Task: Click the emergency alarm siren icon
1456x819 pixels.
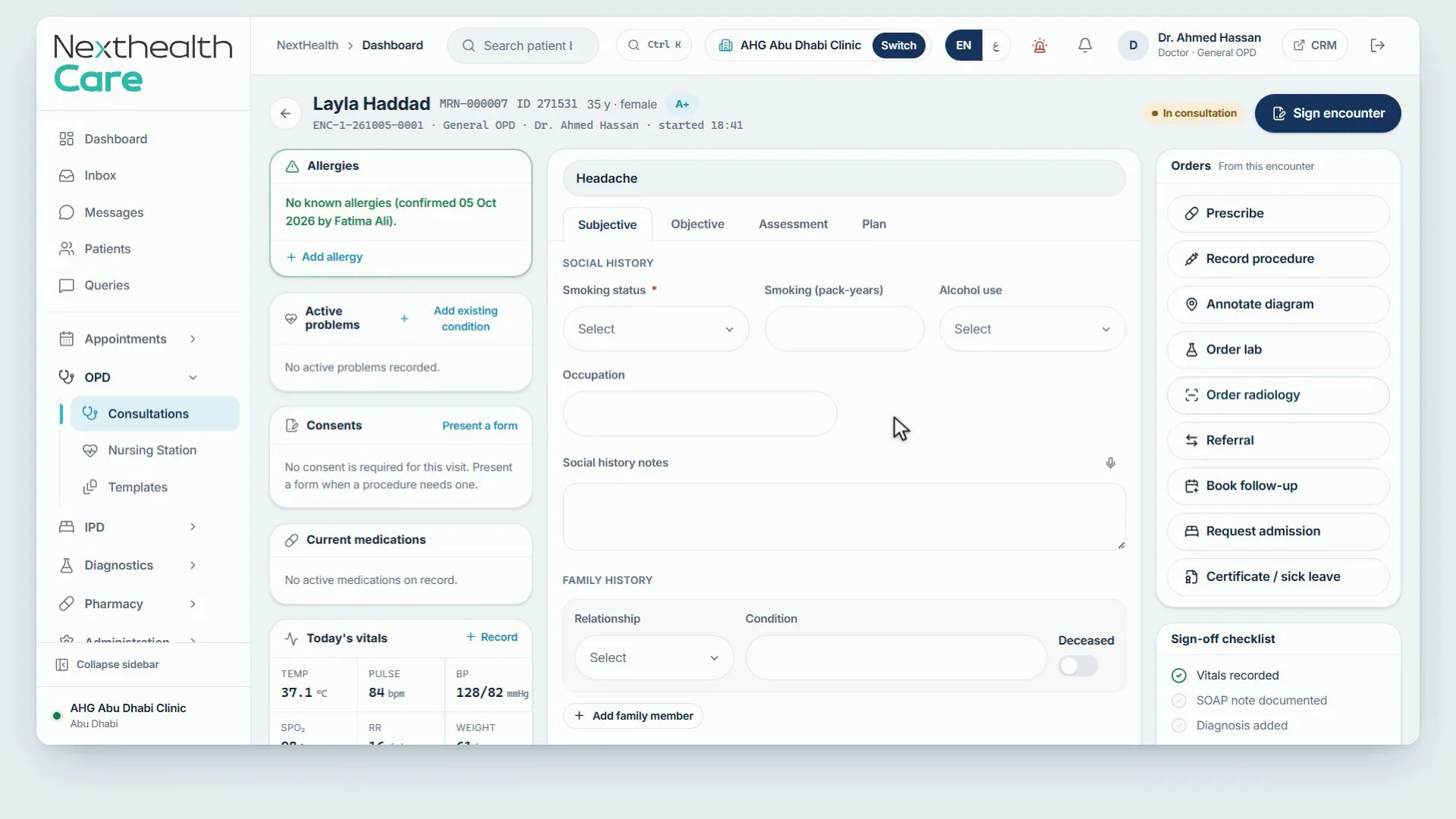Action: [x=1040, y=45]
